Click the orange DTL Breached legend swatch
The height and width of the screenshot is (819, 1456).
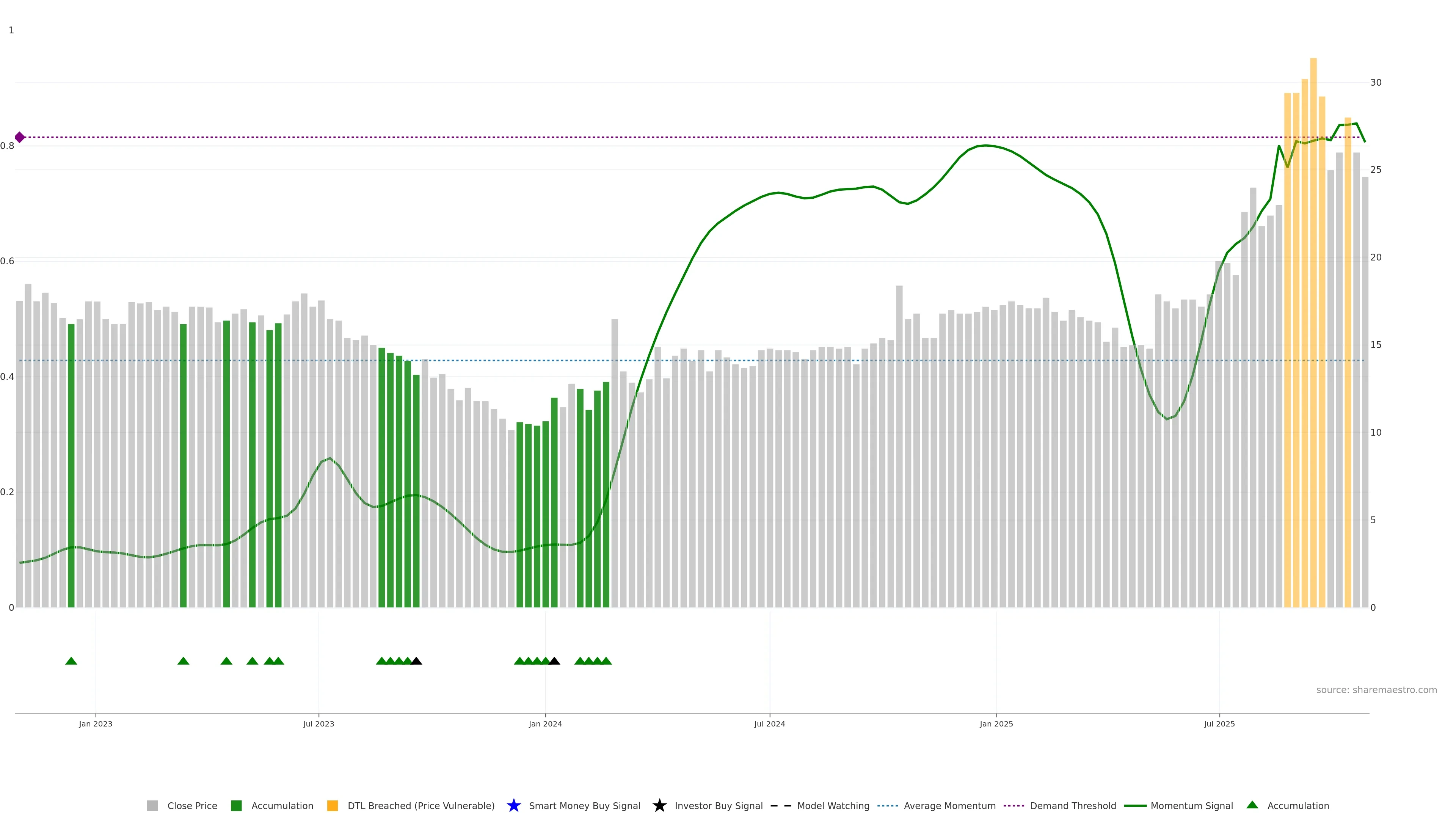pos(333,805)
